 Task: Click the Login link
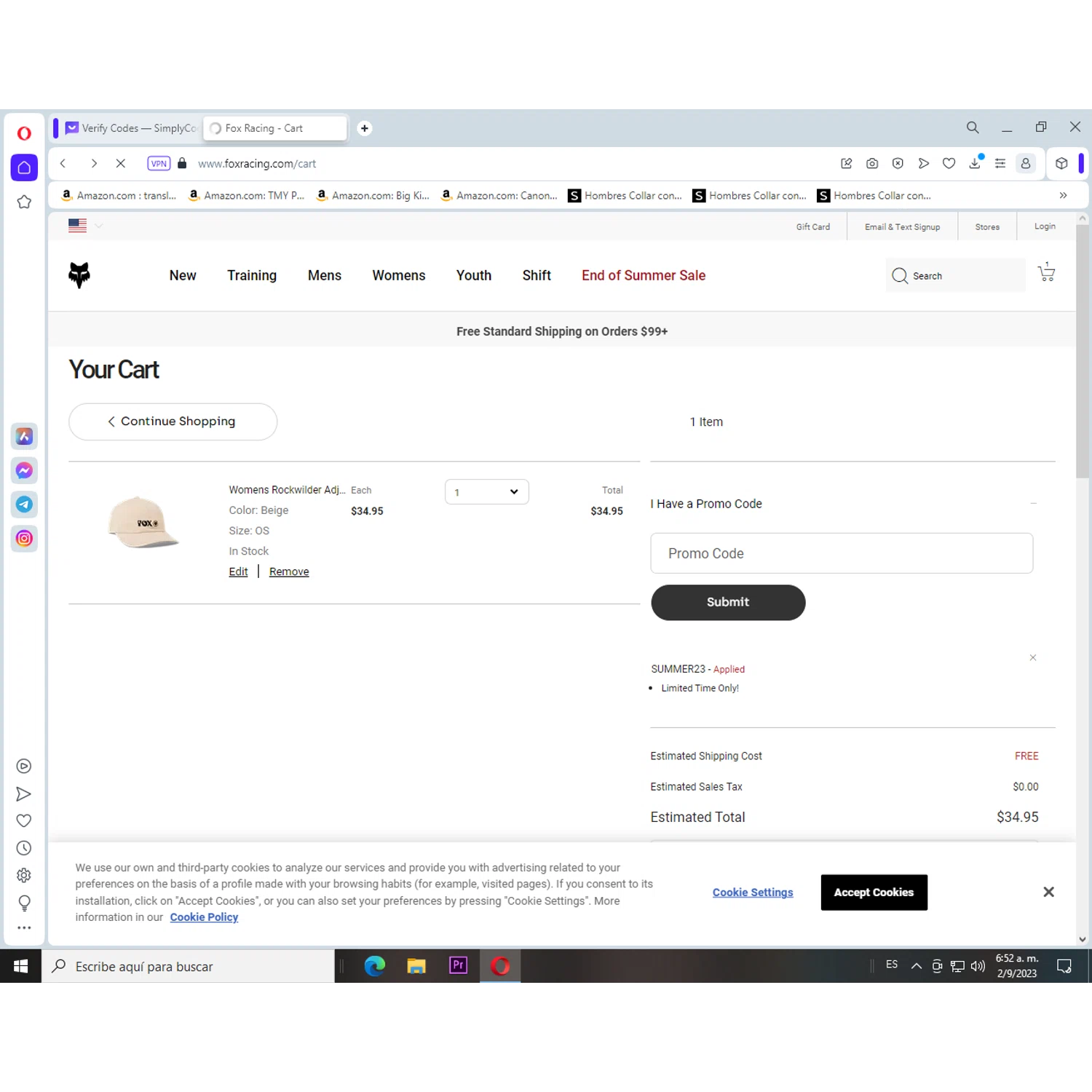pyautogui.click(x=1045, y=226)
